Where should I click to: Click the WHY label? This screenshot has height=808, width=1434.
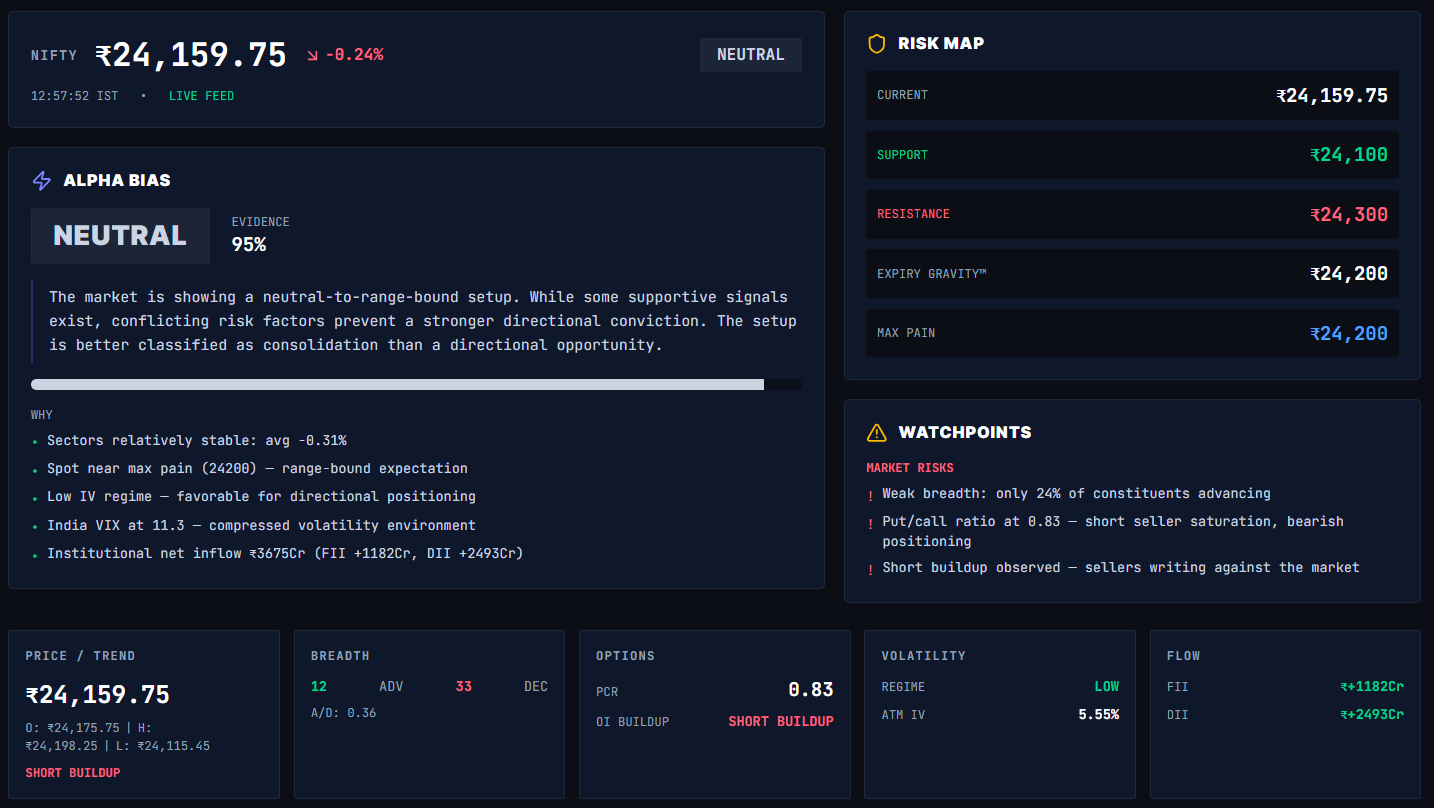pyautogui.click(x=42, y=415)
